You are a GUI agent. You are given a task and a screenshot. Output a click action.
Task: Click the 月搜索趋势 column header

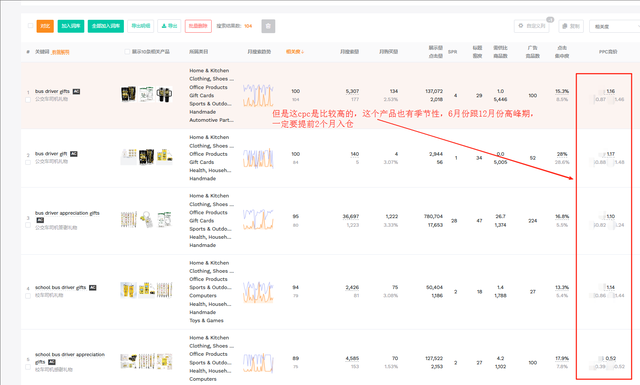[x=259, y=52]
